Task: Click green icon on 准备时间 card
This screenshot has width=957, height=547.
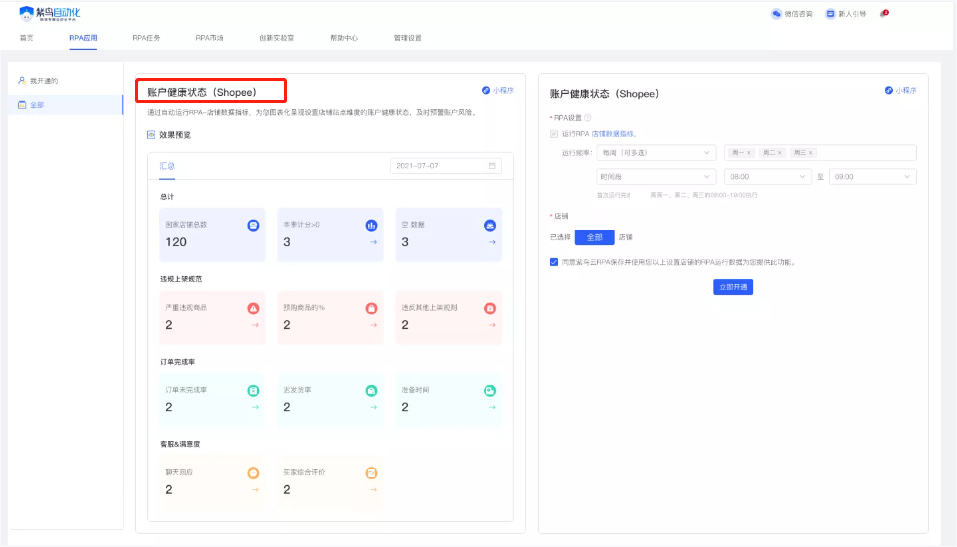Action: pos(489,391)
